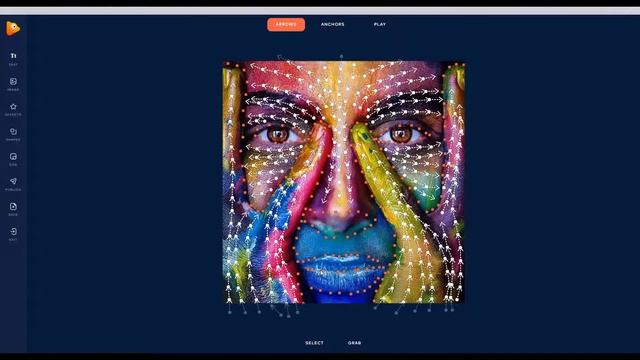Select the Text tool in sidebar

[13, 58]
